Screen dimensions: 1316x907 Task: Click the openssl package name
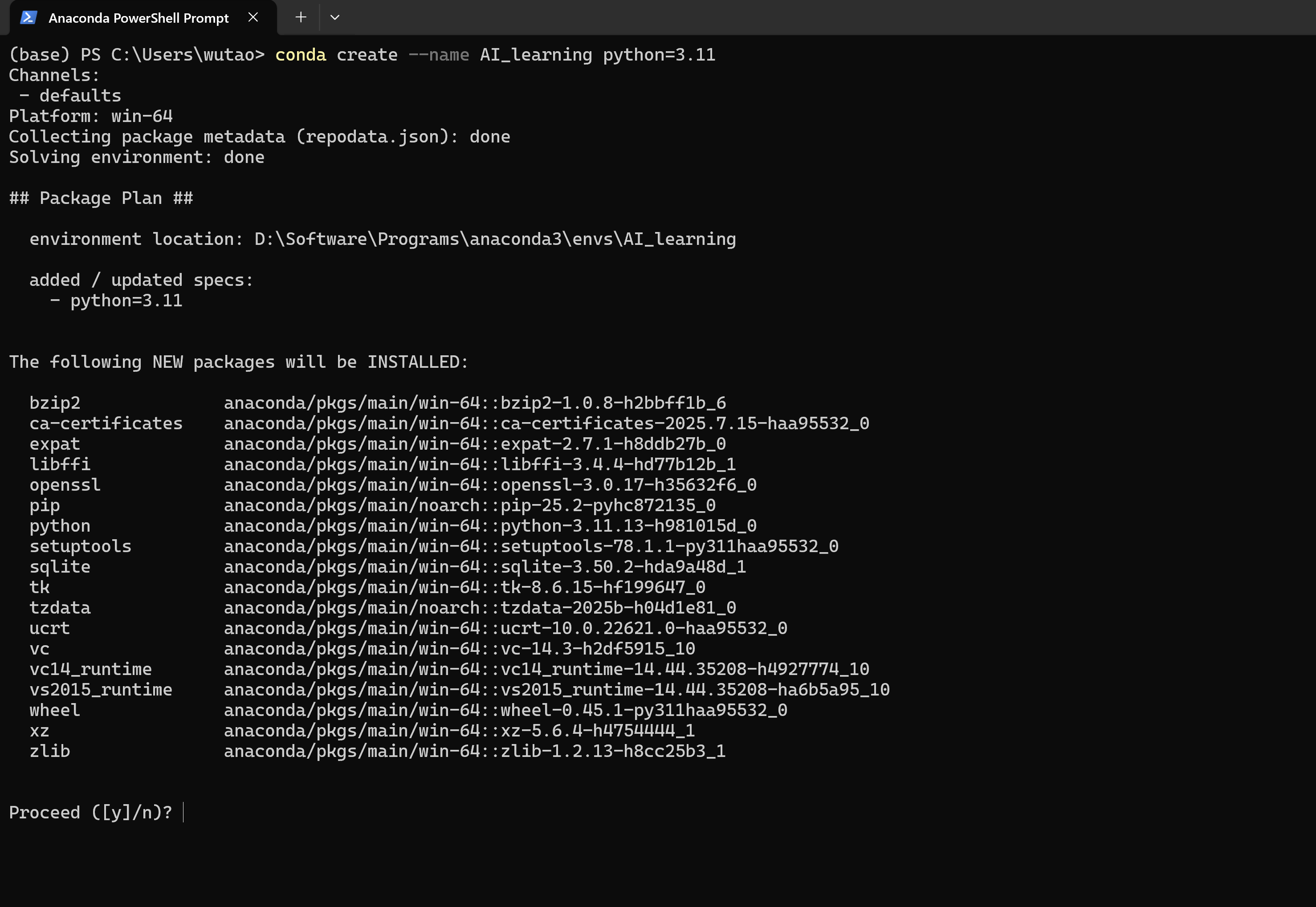pos(65,485)
